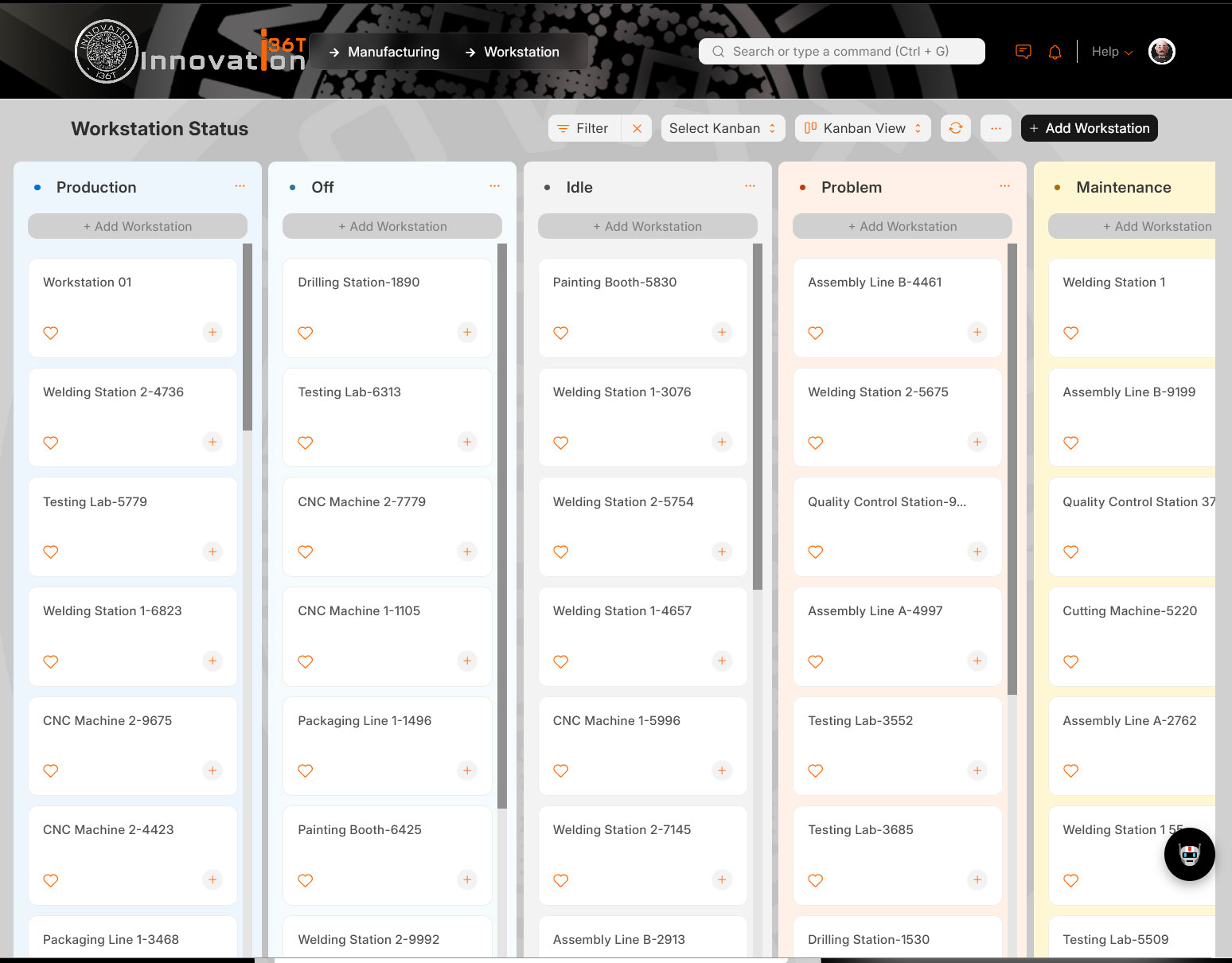The height and width of the screenshot is (963, 1232).
Task: Clear filter using the X icon
Action: coord(637,128)
